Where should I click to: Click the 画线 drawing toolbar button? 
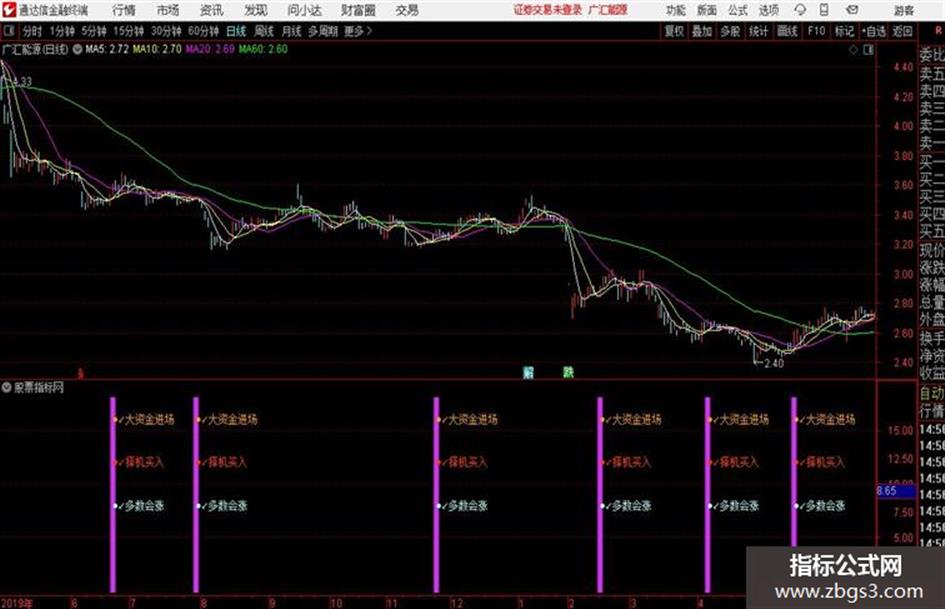pyautogui.click(x=787, y=31)
